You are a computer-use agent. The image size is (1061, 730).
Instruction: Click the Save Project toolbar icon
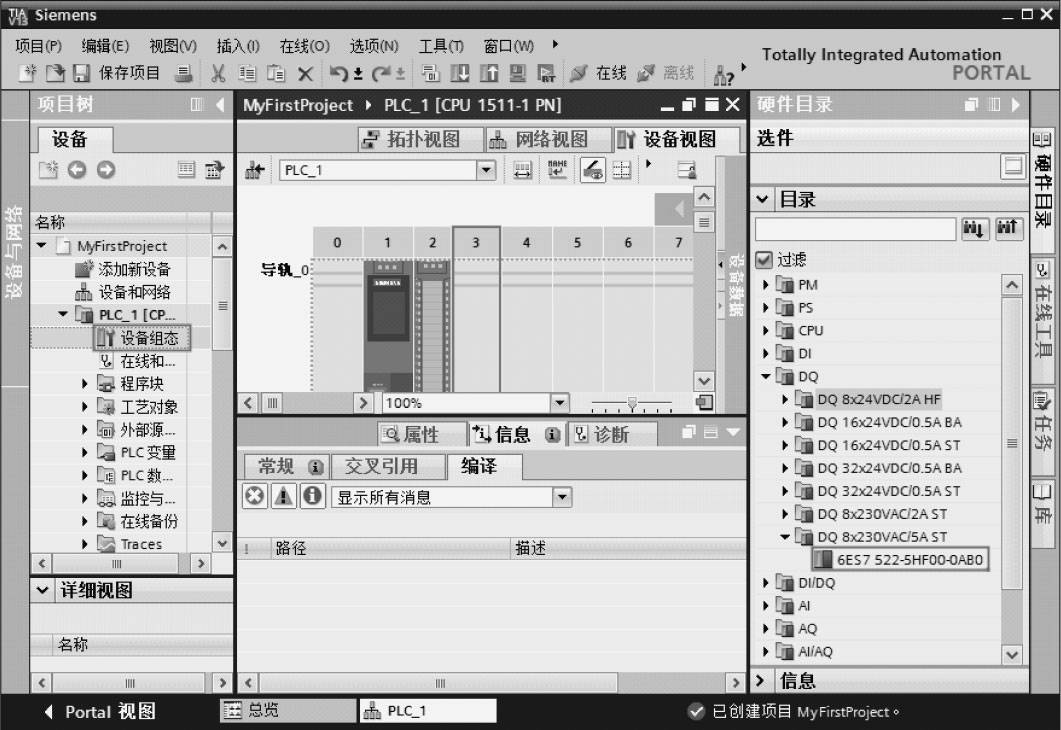coord(81,73)
